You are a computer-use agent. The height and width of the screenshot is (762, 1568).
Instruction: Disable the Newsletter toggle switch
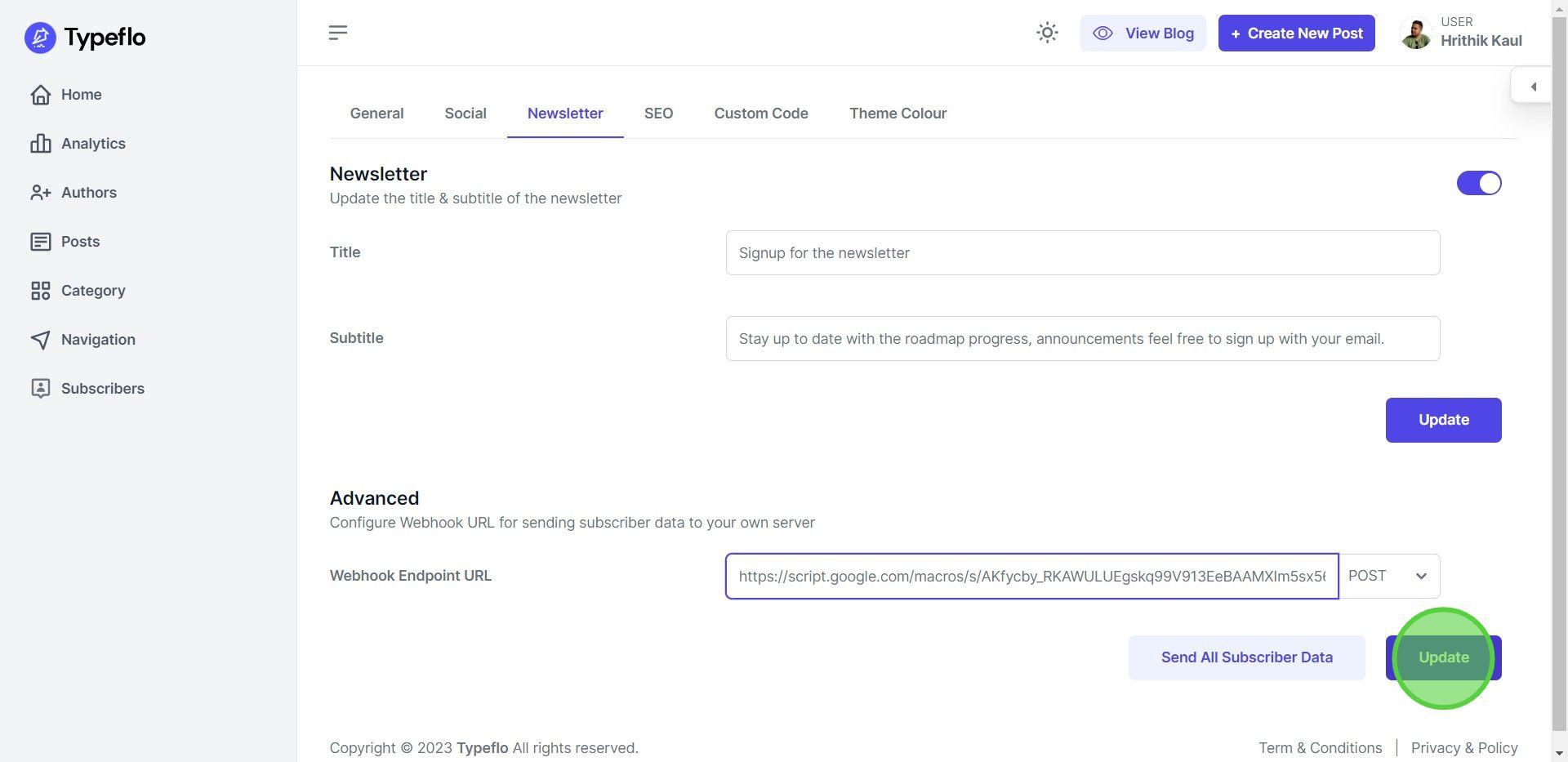(1478, 183)
